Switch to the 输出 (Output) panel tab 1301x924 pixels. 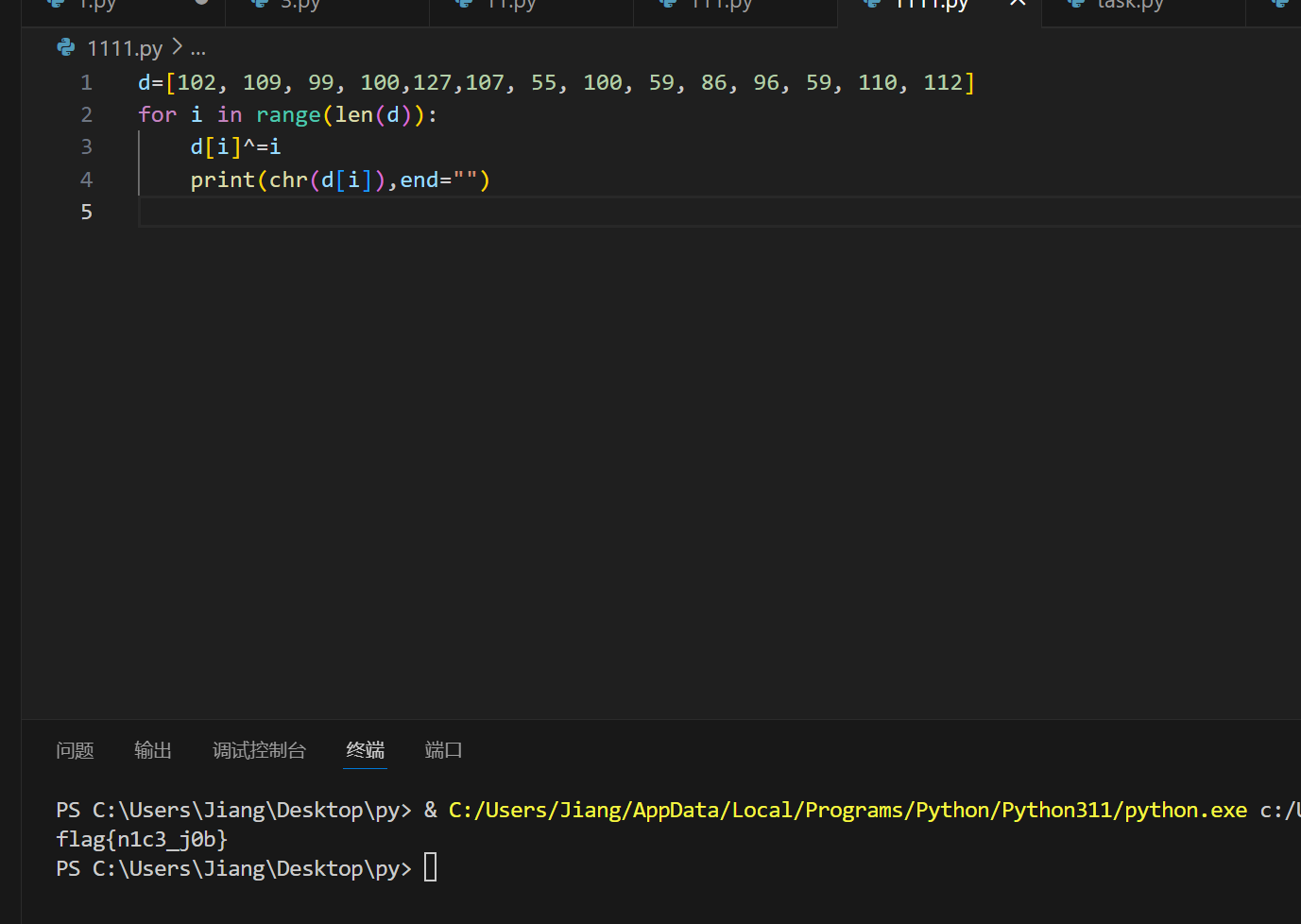[153, 750]
